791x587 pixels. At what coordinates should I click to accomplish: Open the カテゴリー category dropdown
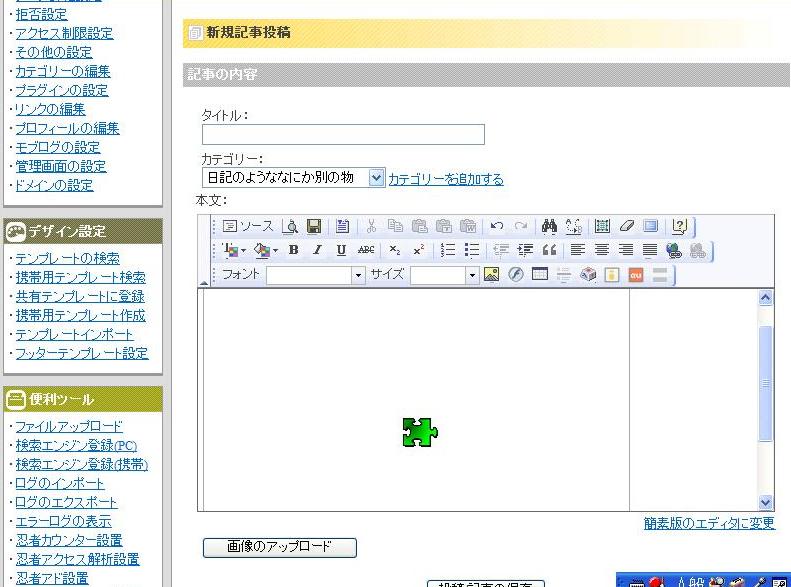[x=294, y=178]
